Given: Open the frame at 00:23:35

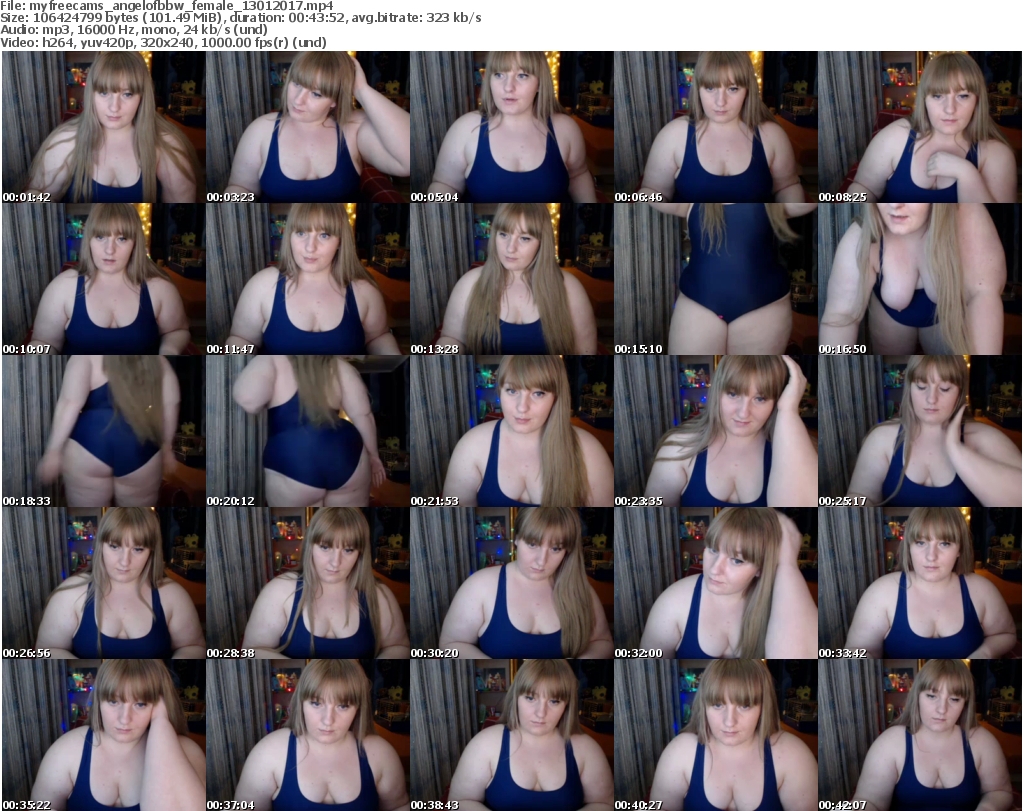Looking at the screenshot, I should click(x=715, y=431).
